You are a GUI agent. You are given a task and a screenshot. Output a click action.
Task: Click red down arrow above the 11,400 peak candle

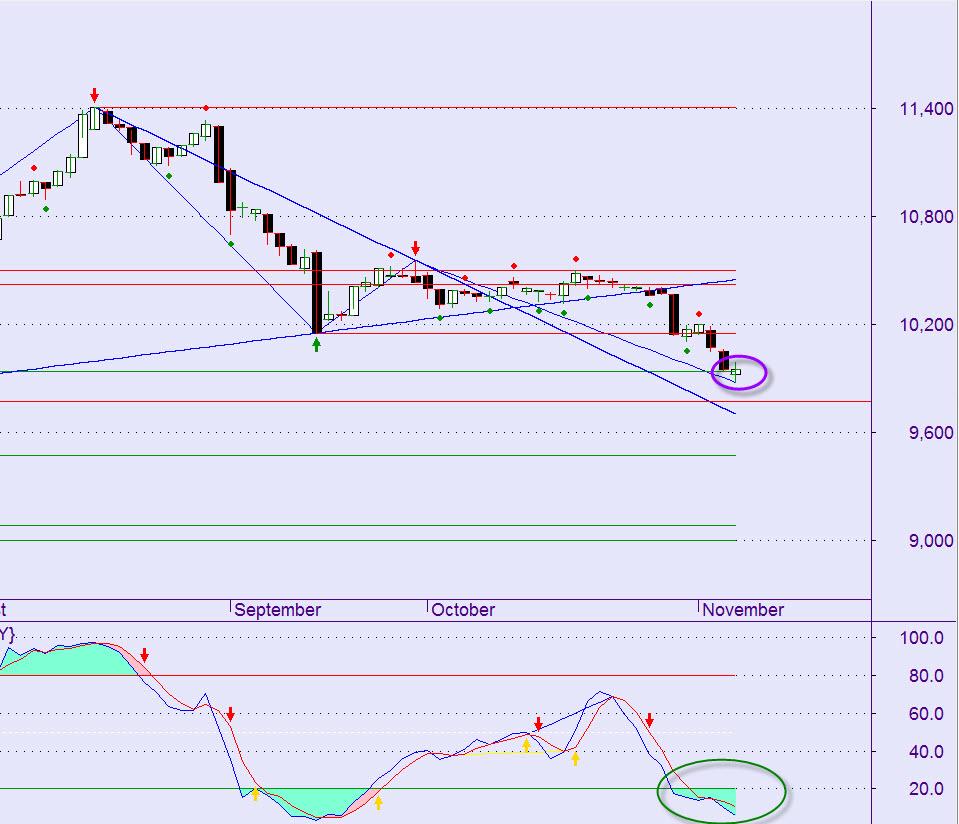[94, 95]
